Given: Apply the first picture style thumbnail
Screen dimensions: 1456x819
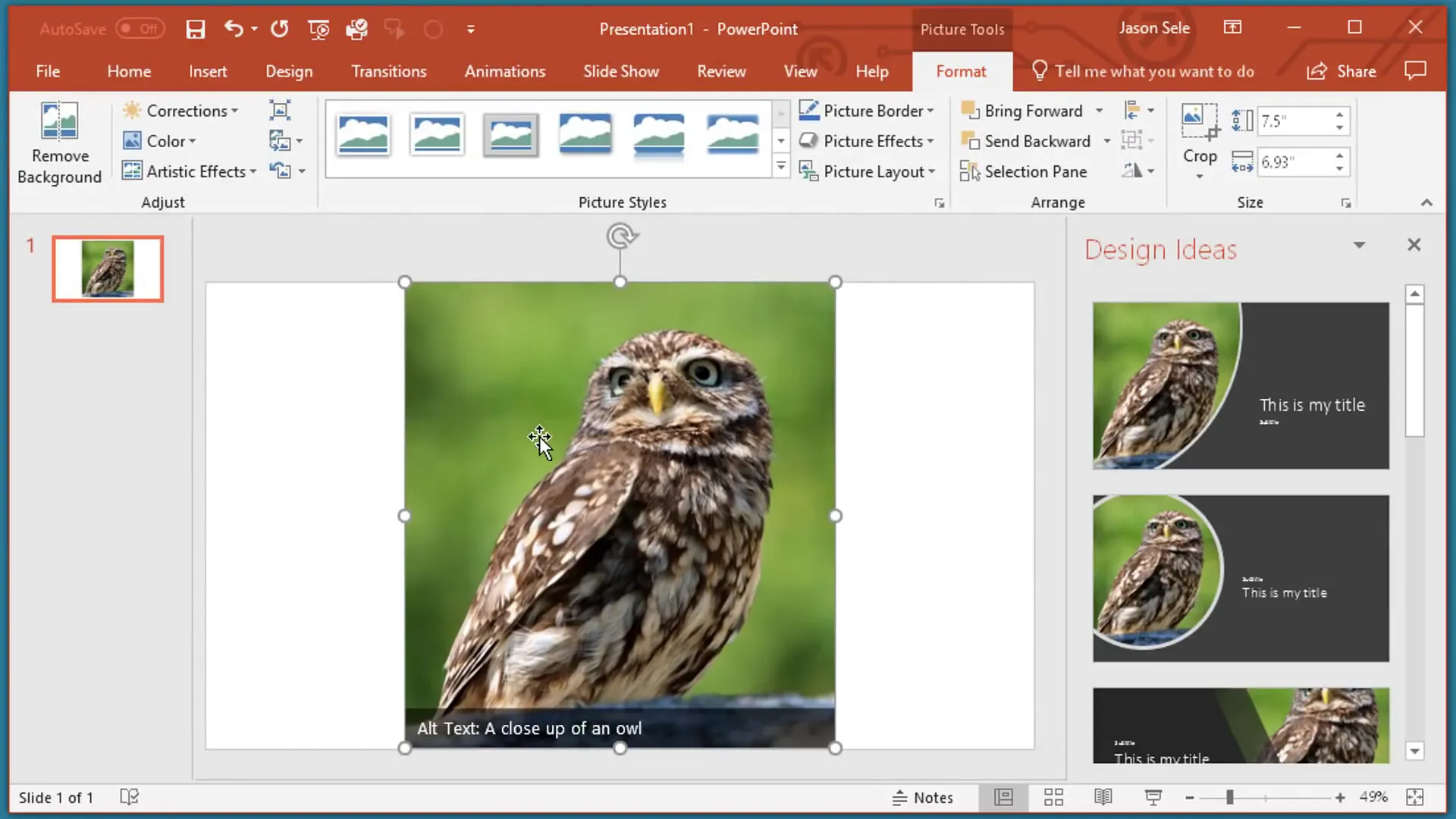Looking at the screenshot, I should click(363, 135).
